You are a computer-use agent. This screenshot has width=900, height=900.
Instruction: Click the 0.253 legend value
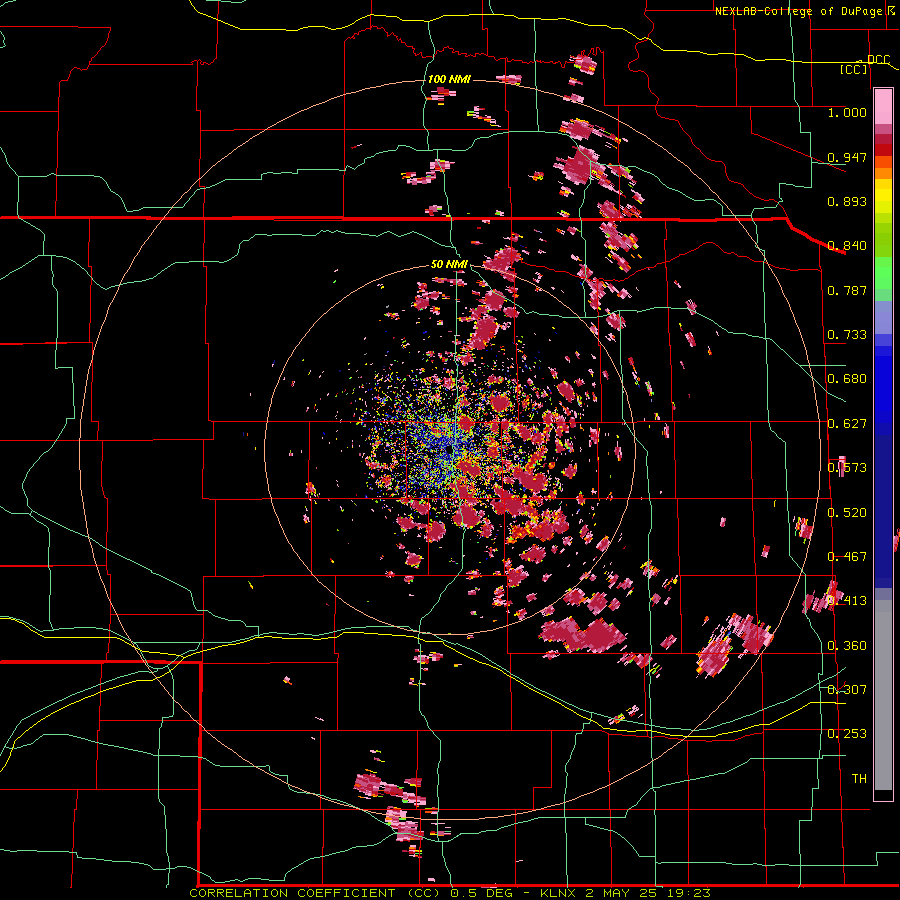[x=847, y=734]
